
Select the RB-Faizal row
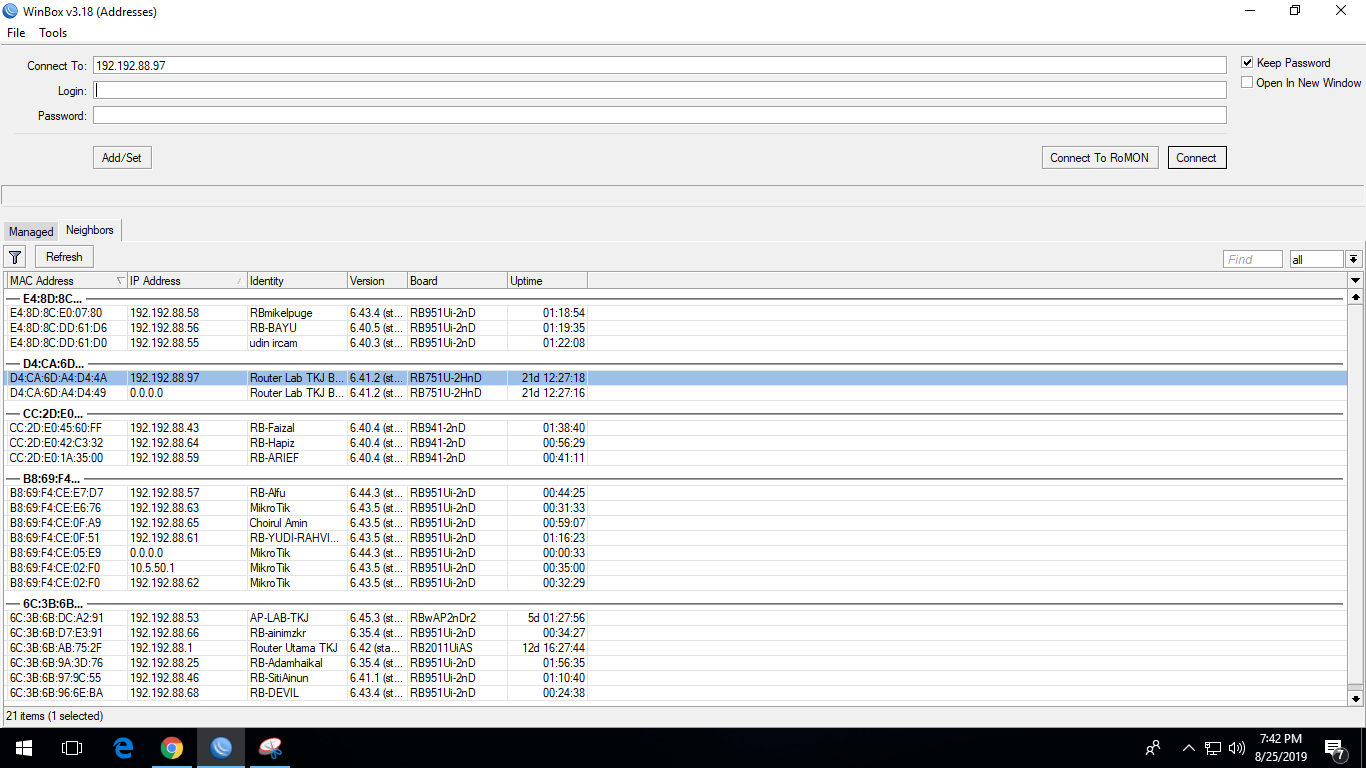[677, 428]
